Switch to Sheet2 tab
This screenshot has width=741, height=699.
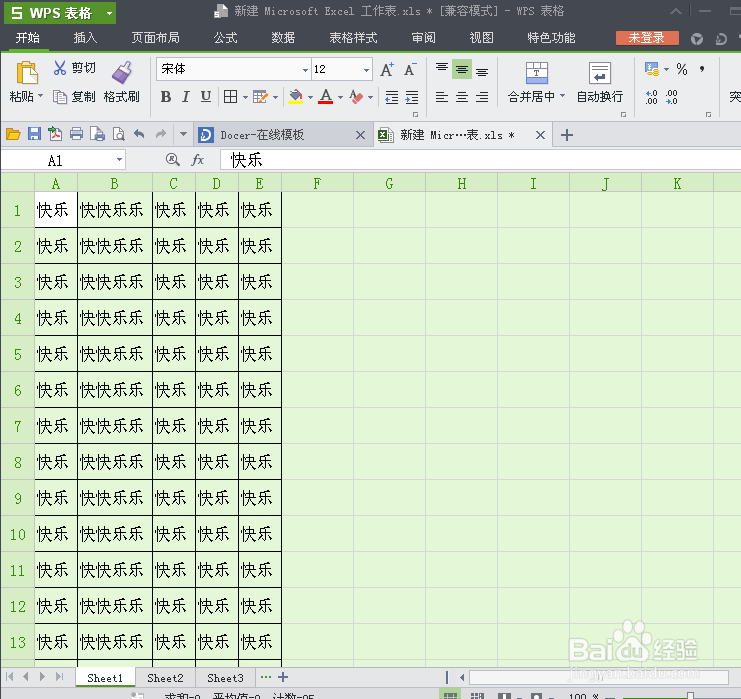[x=165, y=678]
